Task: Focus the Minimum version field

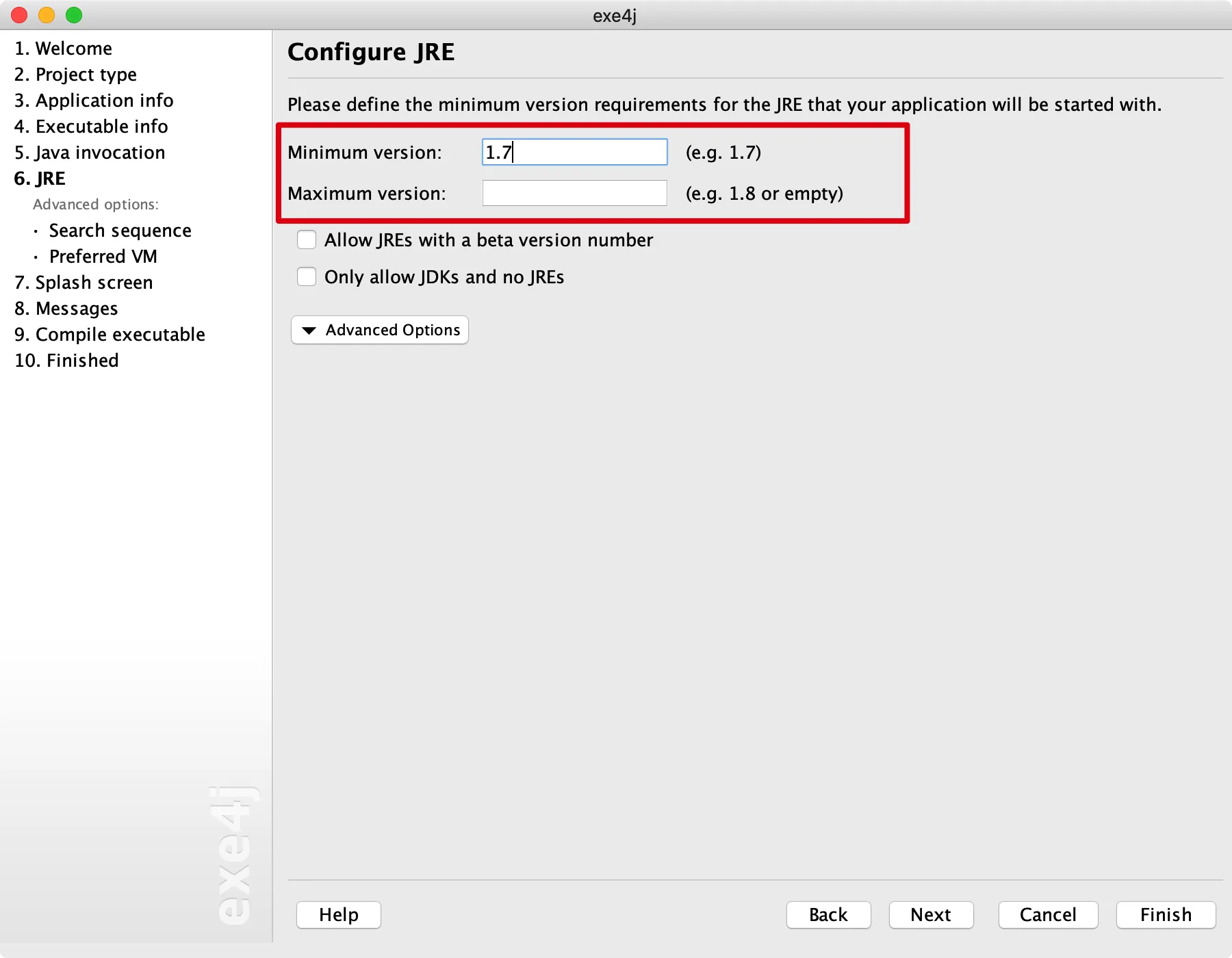Action: click(575, 152)
